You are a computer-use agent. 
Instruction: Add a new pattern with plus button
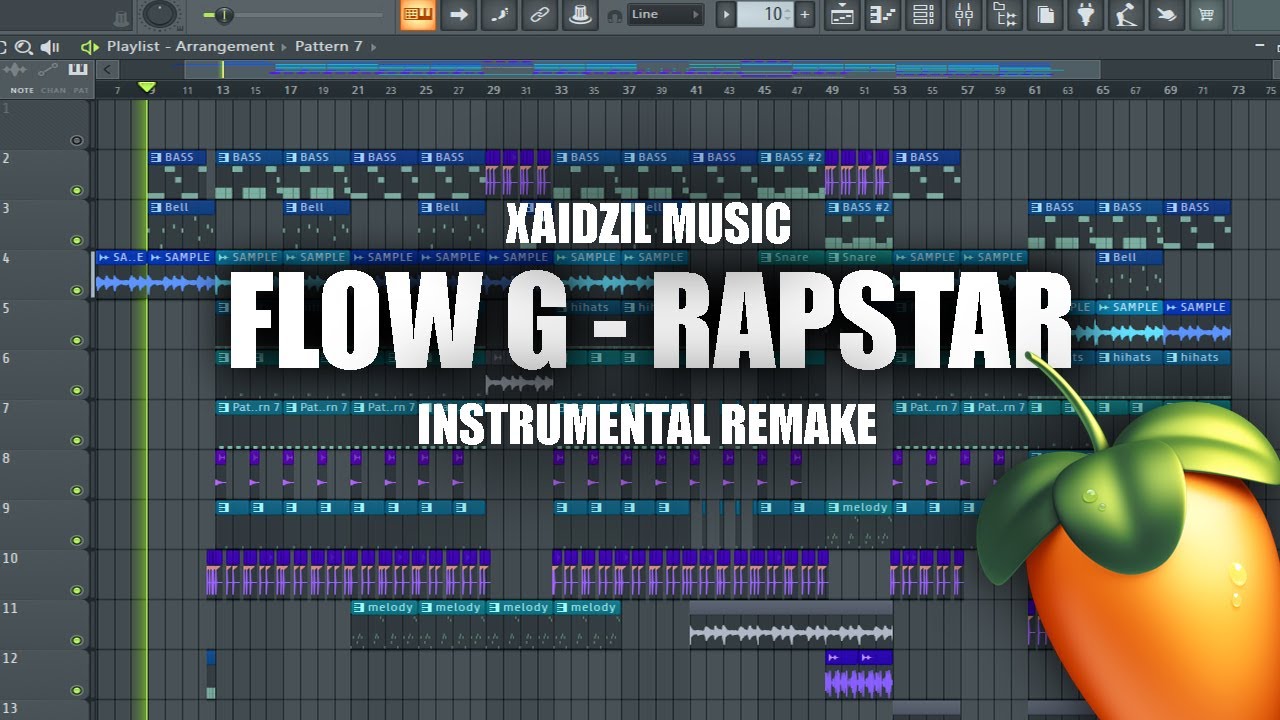(804, 15)
